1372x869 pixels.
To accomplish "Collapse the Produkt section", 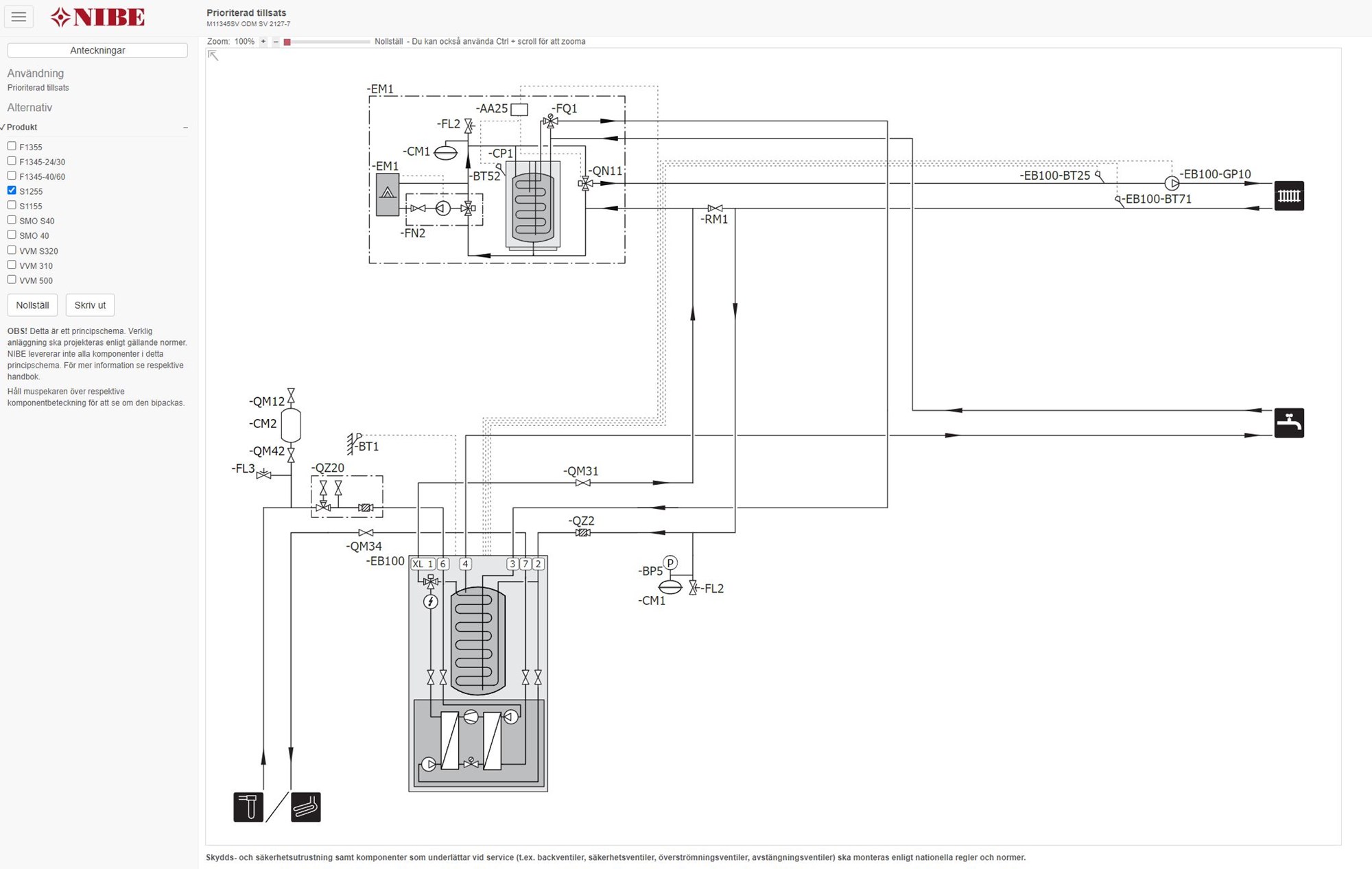I will click(x=185, y=128).
